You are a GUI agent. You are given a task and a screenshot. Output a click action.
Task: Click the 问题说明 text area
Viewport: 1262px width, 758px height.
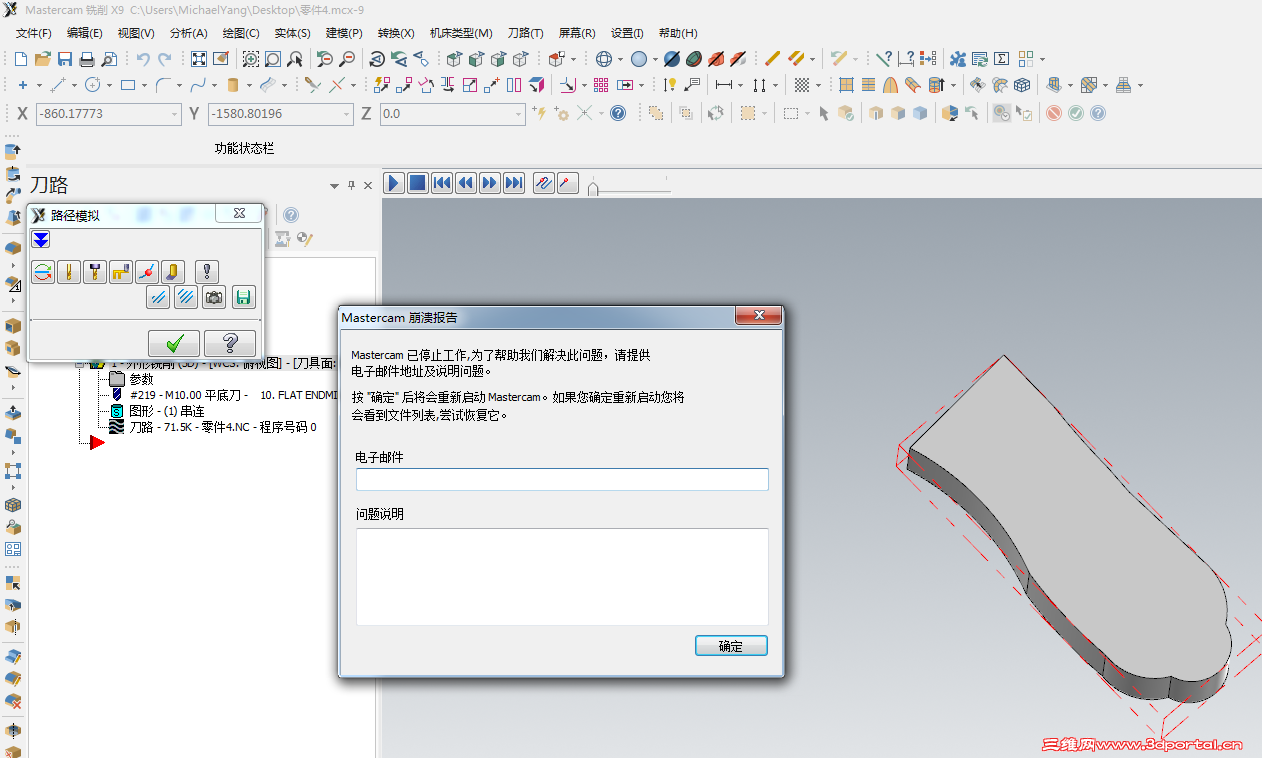coord(562,577)
